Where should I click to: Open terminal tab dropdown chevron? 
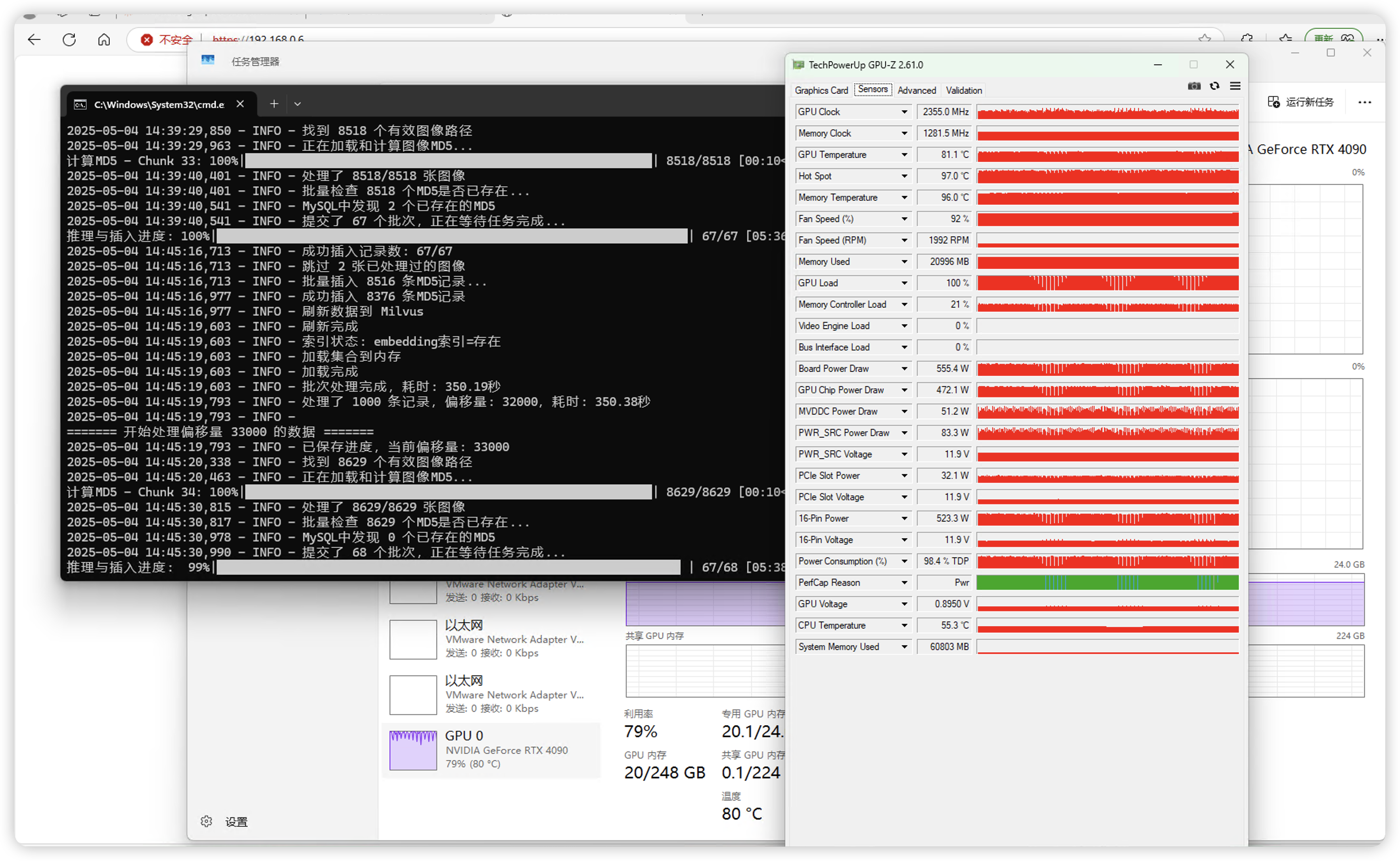coord(297,103)
